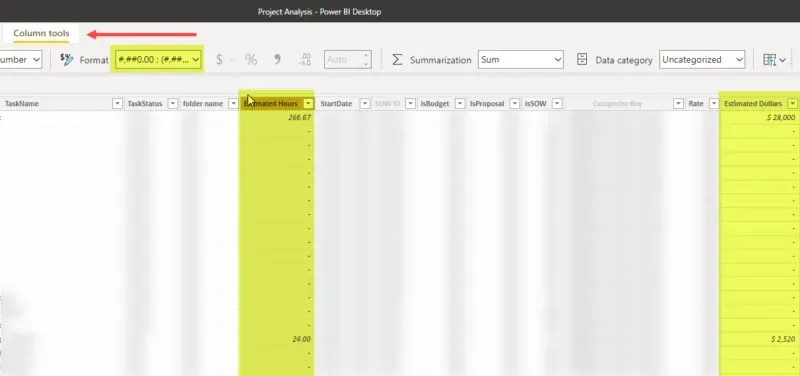
Task: Click the decimal places stepper arrows
Action: 366,60
